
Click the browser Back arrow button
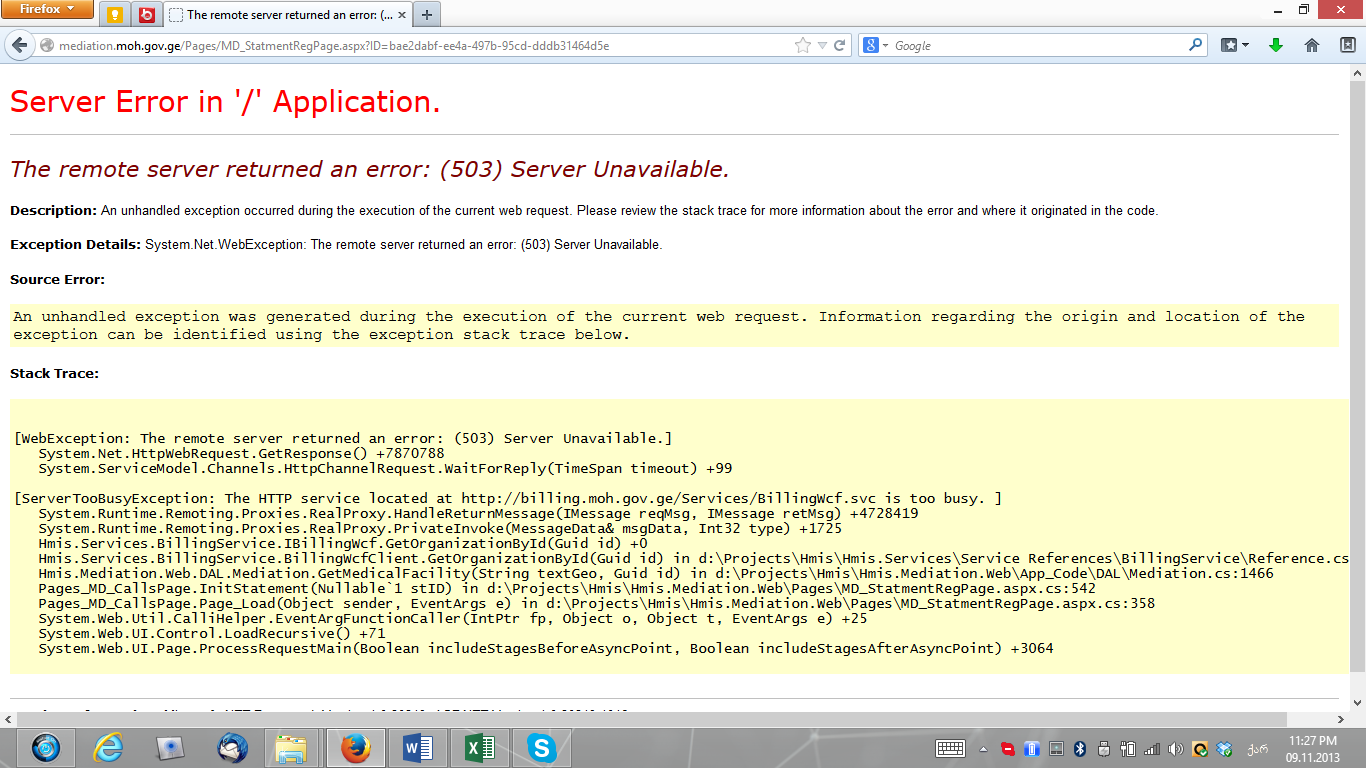point(19,45)
